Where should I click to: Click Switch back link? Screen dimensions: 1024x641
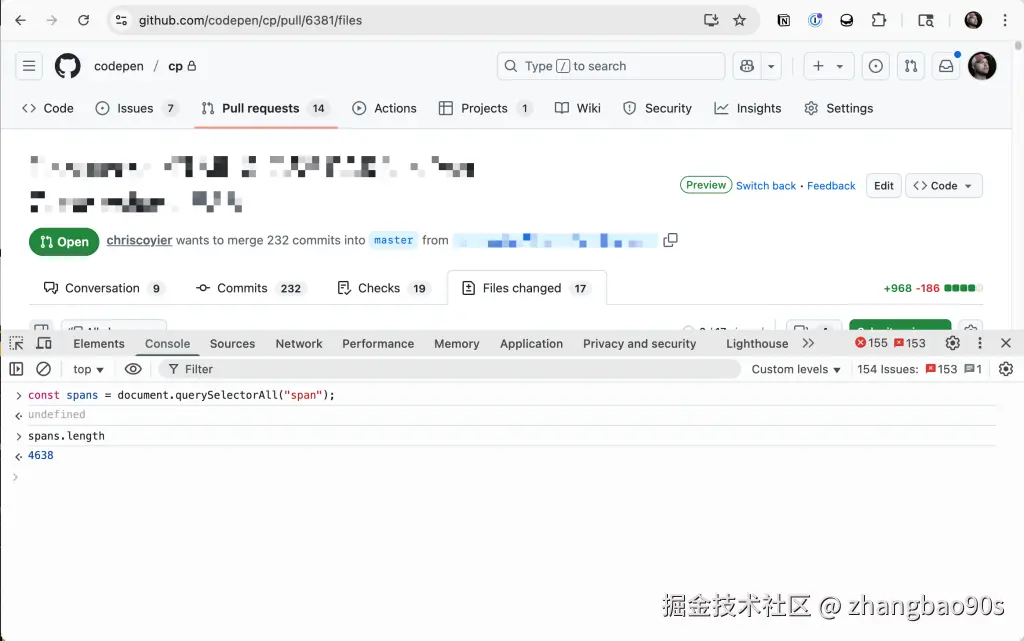coord(765,185)
